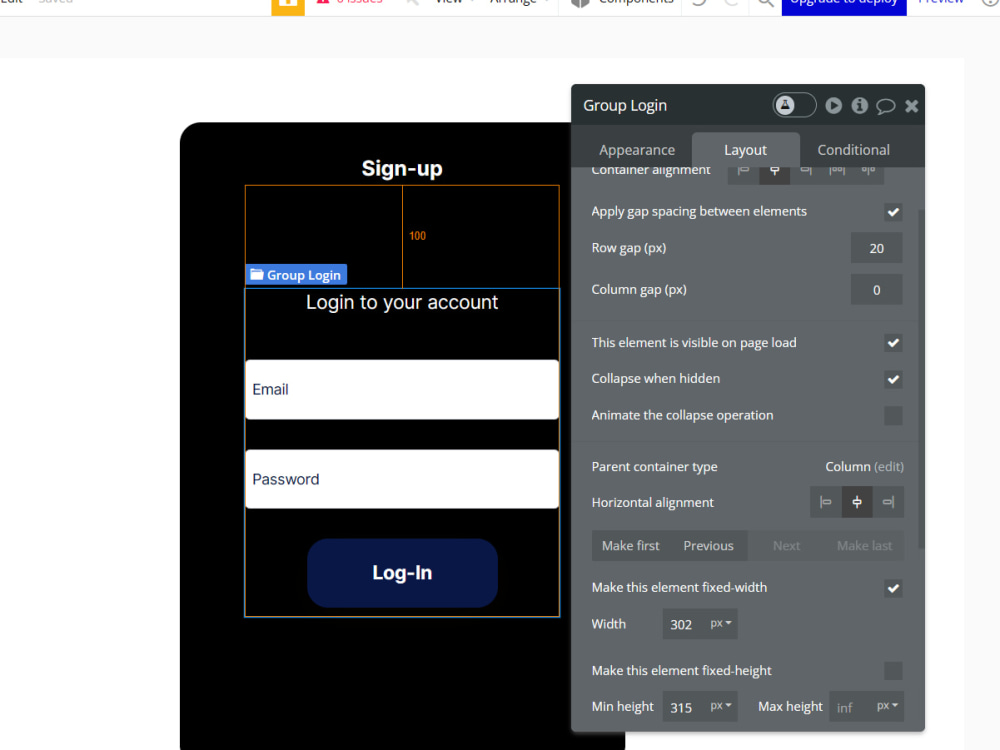Align element horizontally to center
This screenshot has width=1000, height=750.
click(857, 503)
